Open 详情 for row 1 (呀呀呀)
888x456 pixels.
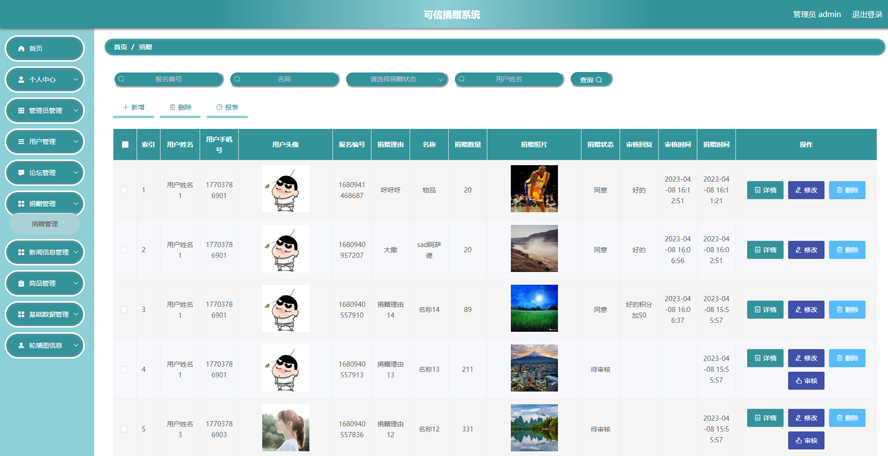pos(765,190)
